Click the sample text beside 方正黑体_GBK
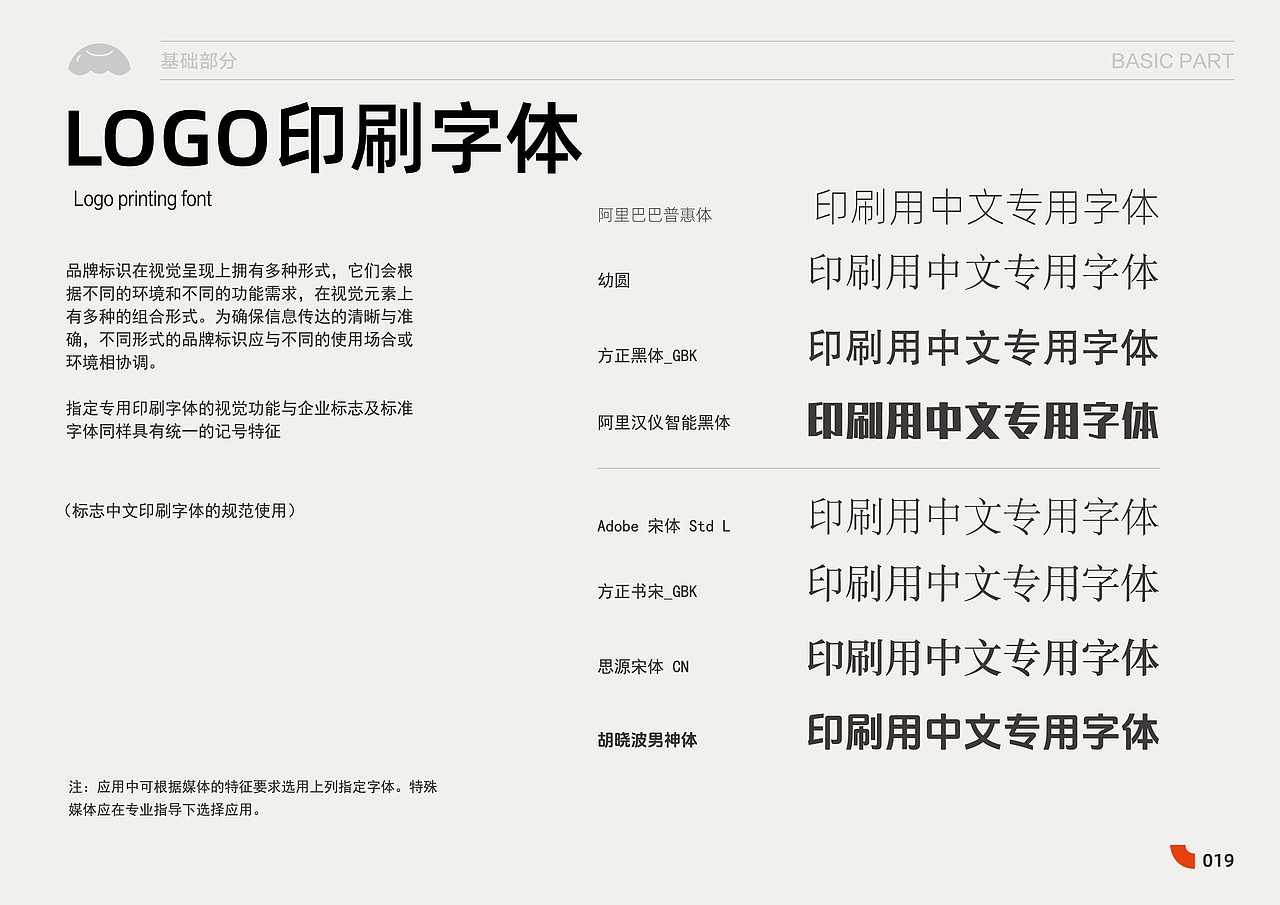This screenshot has height=905, width=1280. [x=984, y=347]
